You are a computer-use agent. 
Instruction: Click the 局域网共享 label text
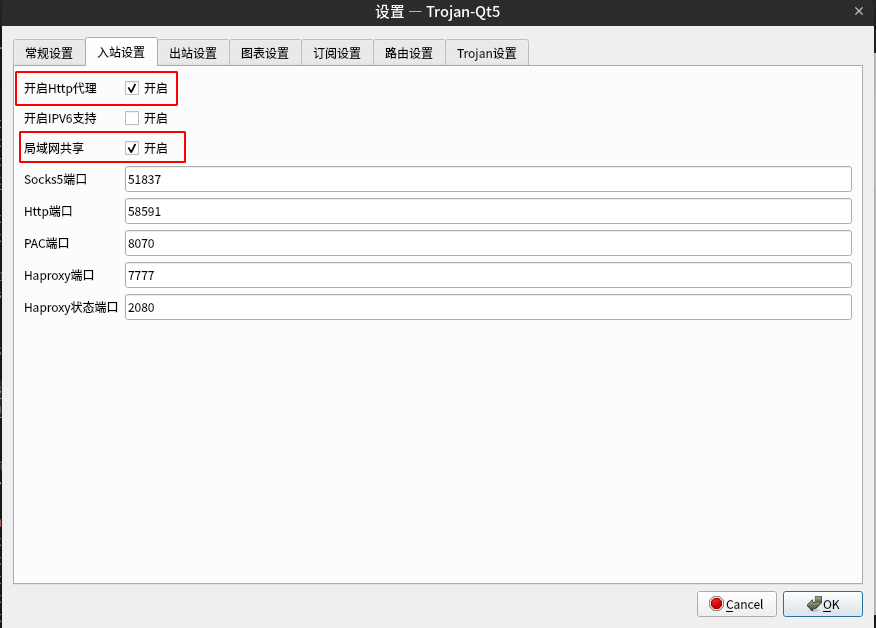(x=54, y=148)
